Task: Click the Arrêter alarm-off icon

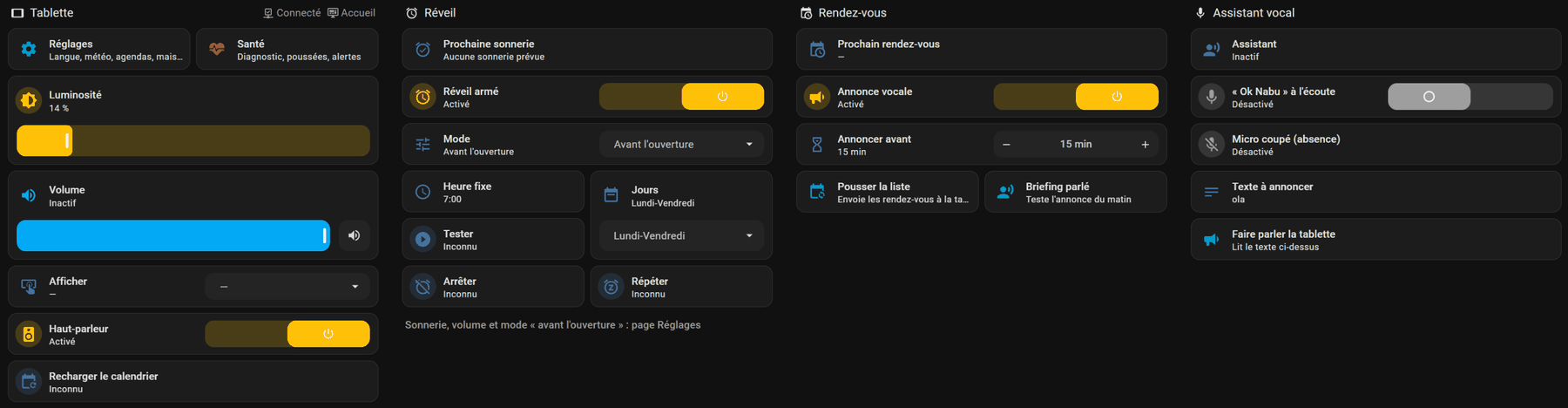Action: [422, 287]
